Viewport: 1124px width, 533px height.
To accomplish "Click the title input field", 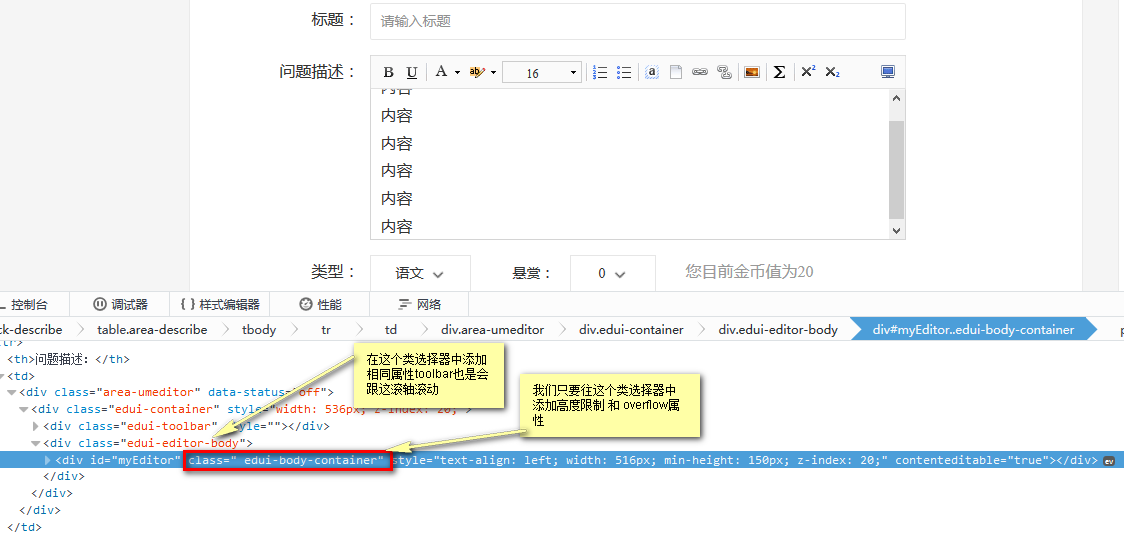I will point(637,21).
